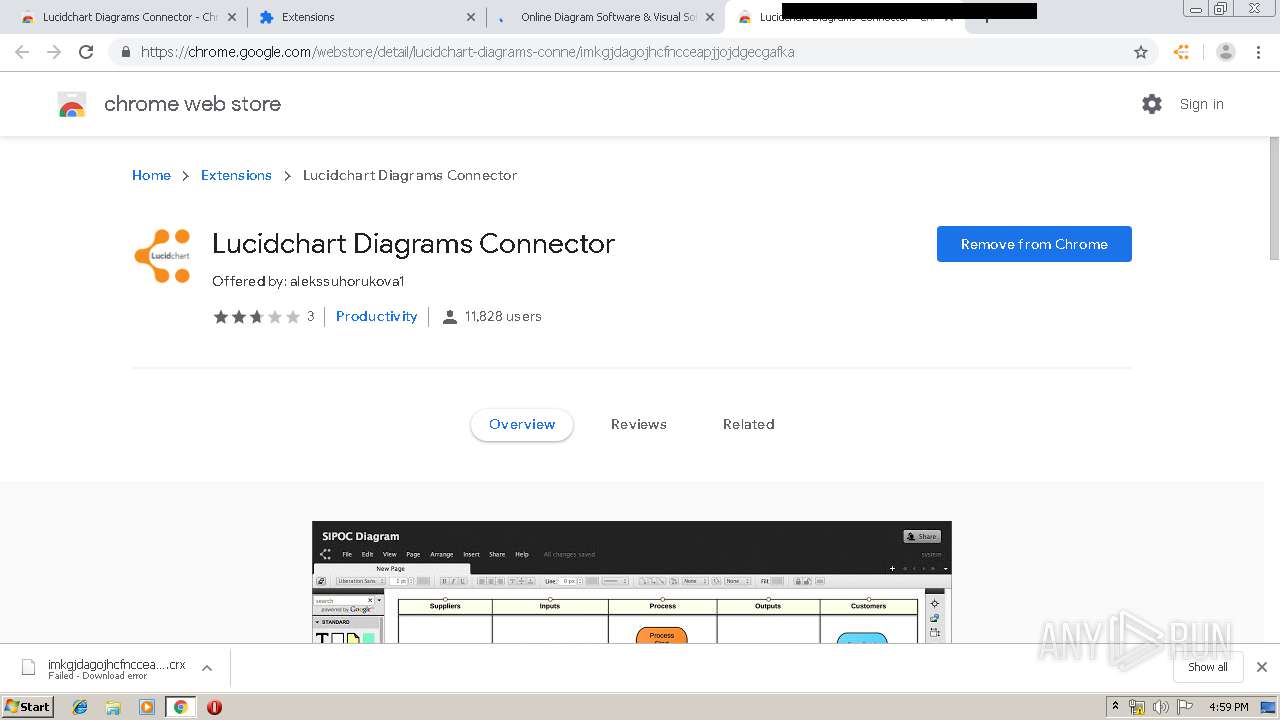Click the 11,828 users count
This screenshot has height=720, width=1280.
click(x=492, y=316)
